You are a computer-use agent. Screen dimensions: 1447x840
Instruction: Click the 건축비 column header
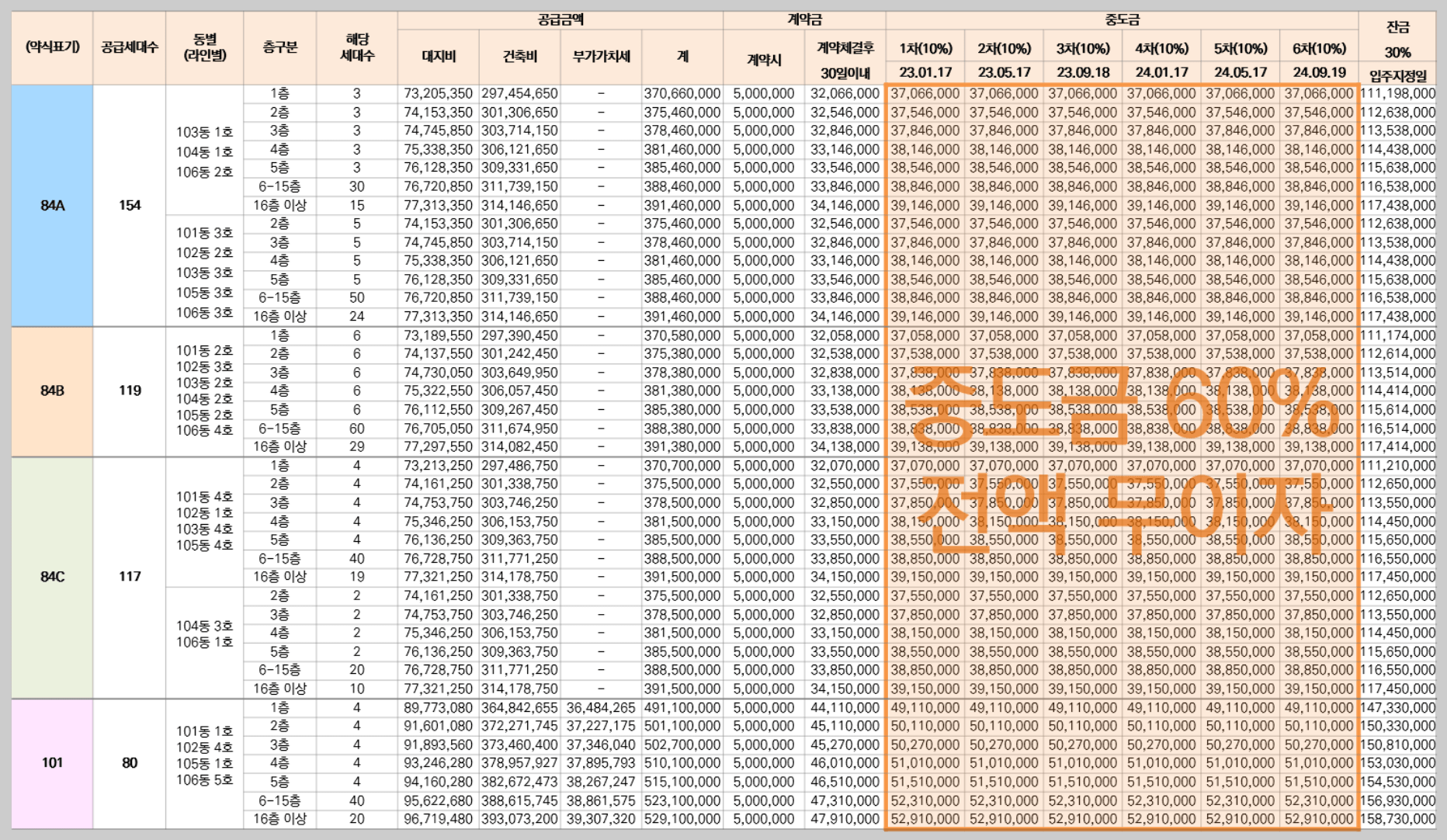(x=520, y=57)
